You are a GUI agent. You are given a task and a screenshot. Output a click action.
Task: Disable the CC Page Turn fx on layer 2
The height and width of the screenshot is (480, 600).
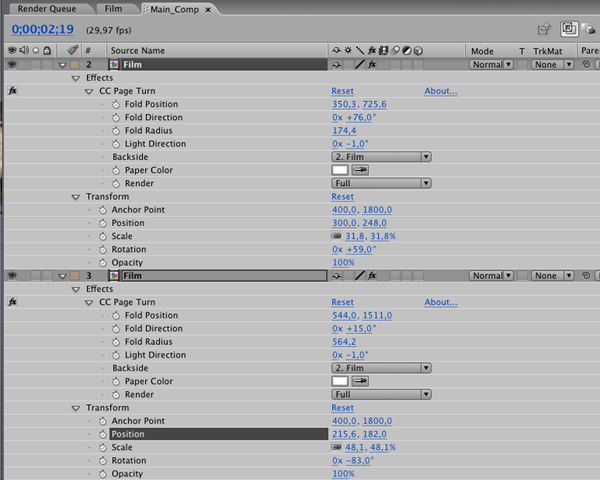pyautogui.click(x=12, y=91)
